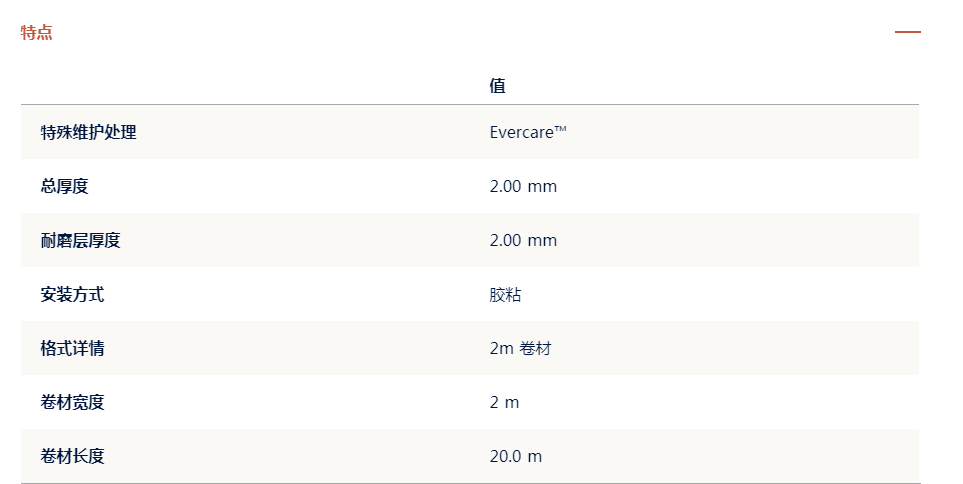The image size is (963, 484).
Task: Click the mm unit in 总厚度 row
Action: [542, 186]
